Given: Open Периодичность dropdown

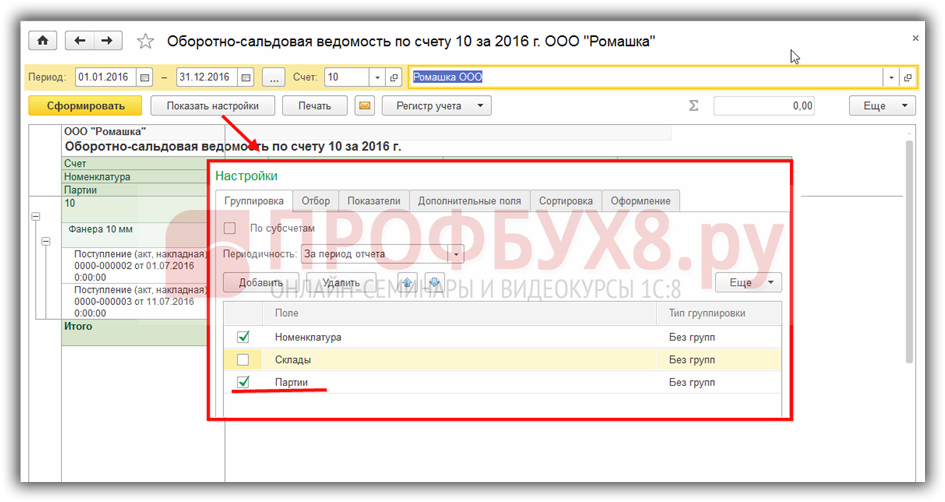Looking at the screenshot, I should click(456, 254).
